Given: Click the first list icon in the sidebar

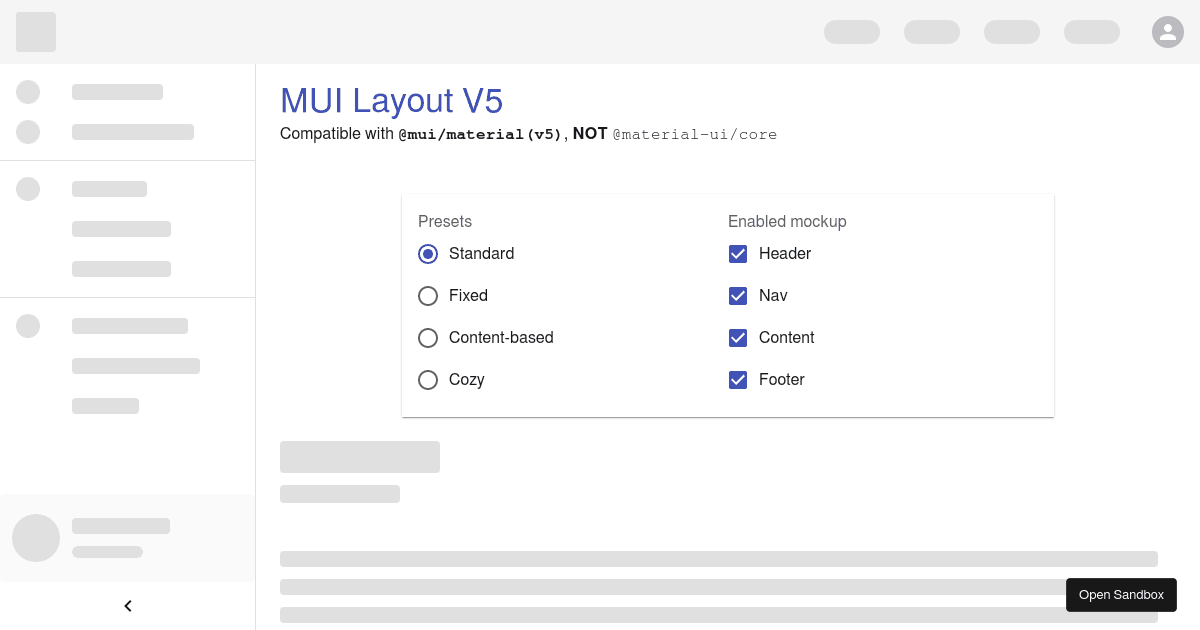Looking at the screenshot, I should coord(28,92).
